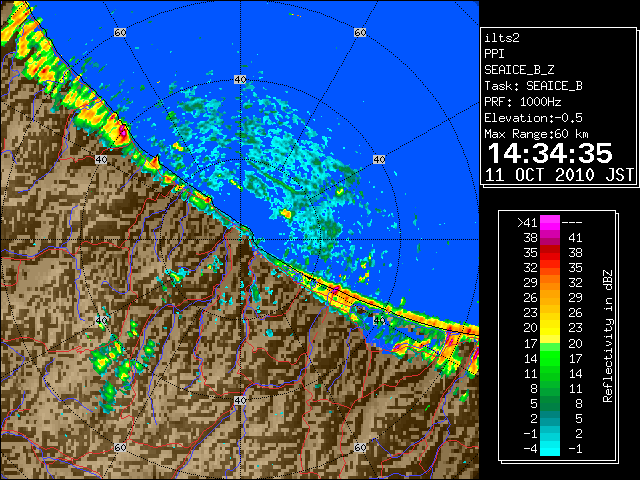Click the '60' range label in the southeast
The image size is (640, 480).
pos(360,447)
